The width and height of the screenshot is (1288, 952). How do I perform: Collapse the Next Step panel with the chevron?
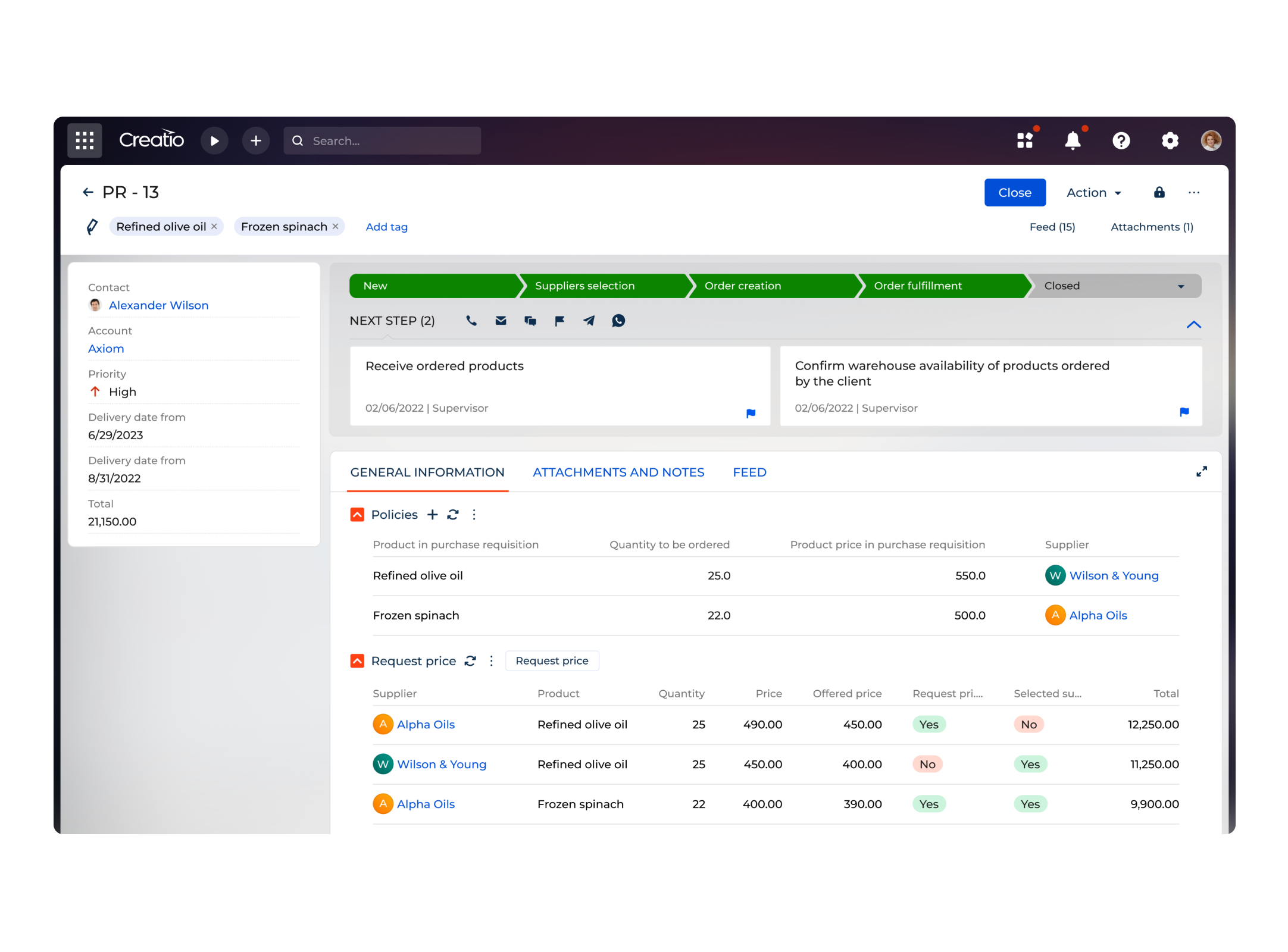1194,325
